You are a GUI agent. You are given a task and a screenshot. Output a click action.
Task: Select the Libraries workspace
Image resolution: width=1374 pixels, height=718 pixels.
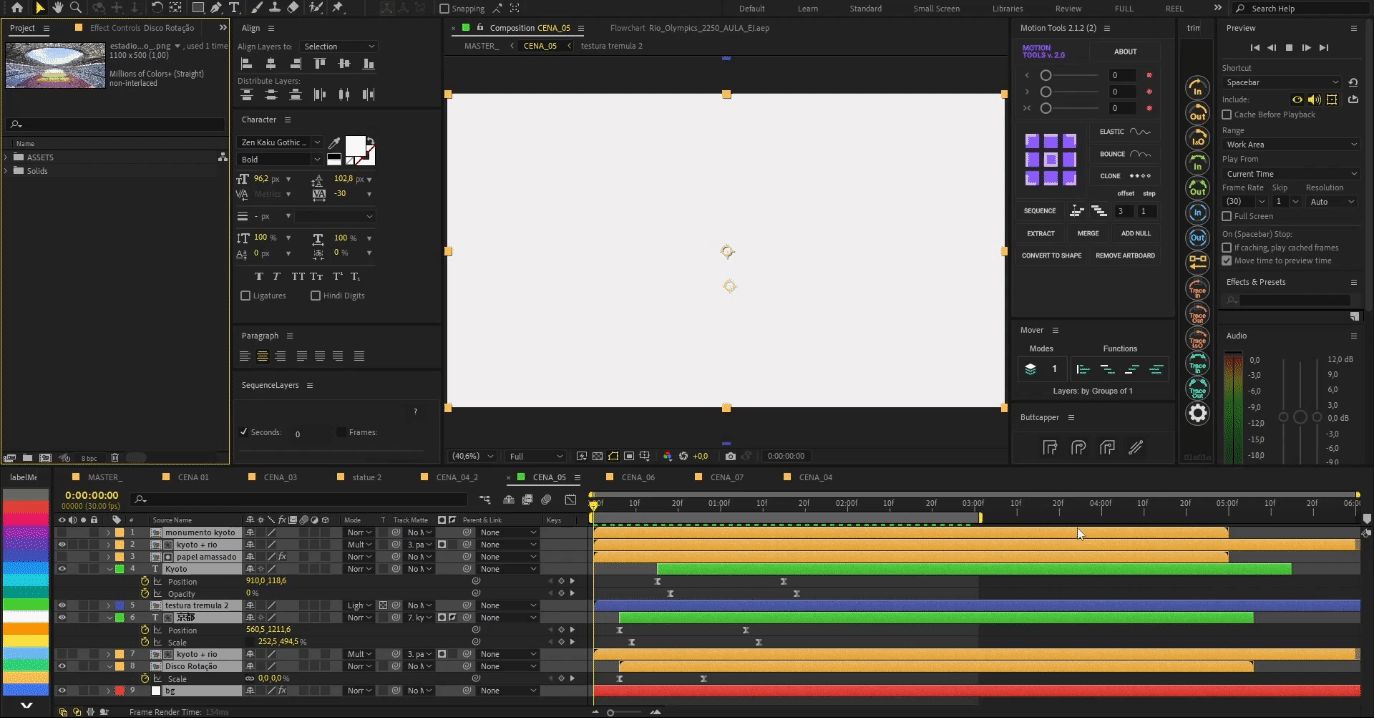1007,9
